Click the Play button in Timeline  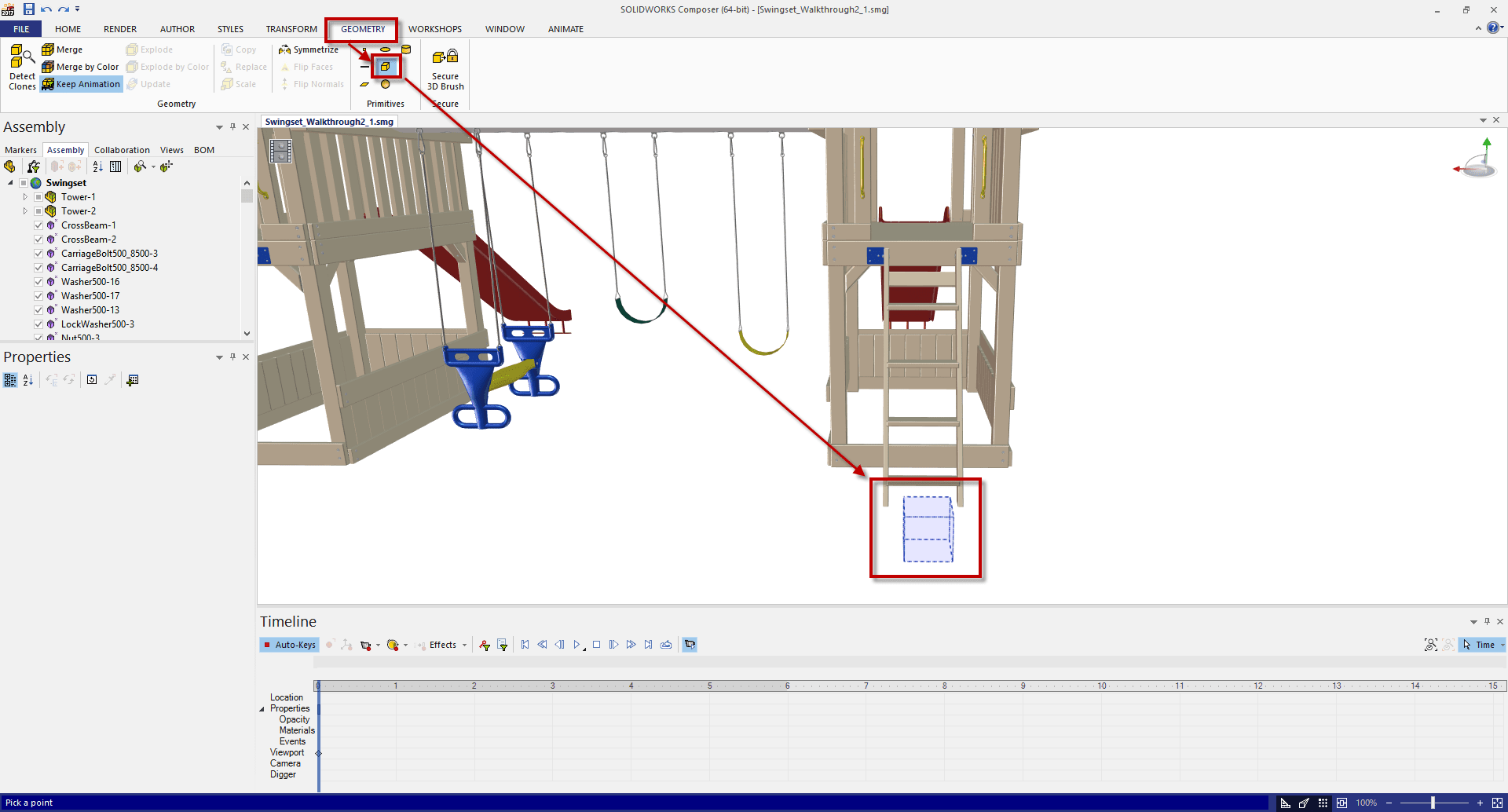coord(577,645)
